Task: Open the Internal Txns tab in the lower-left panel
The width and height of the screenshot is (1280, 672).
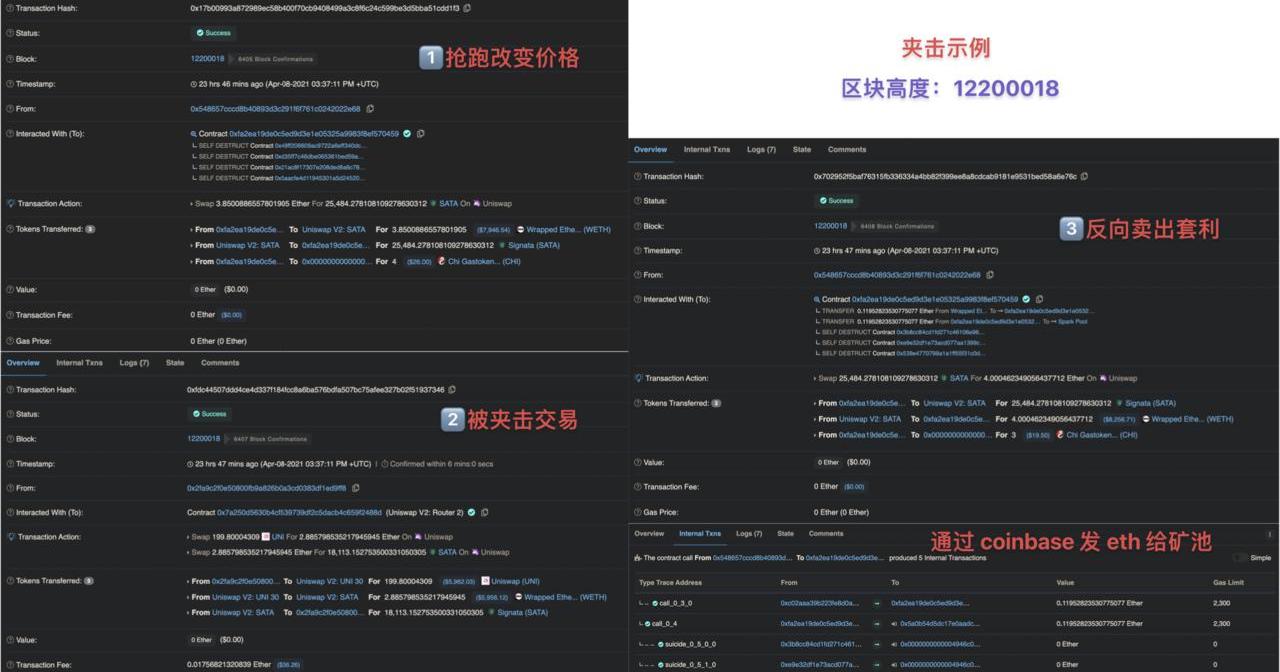Action: [79, 363]
